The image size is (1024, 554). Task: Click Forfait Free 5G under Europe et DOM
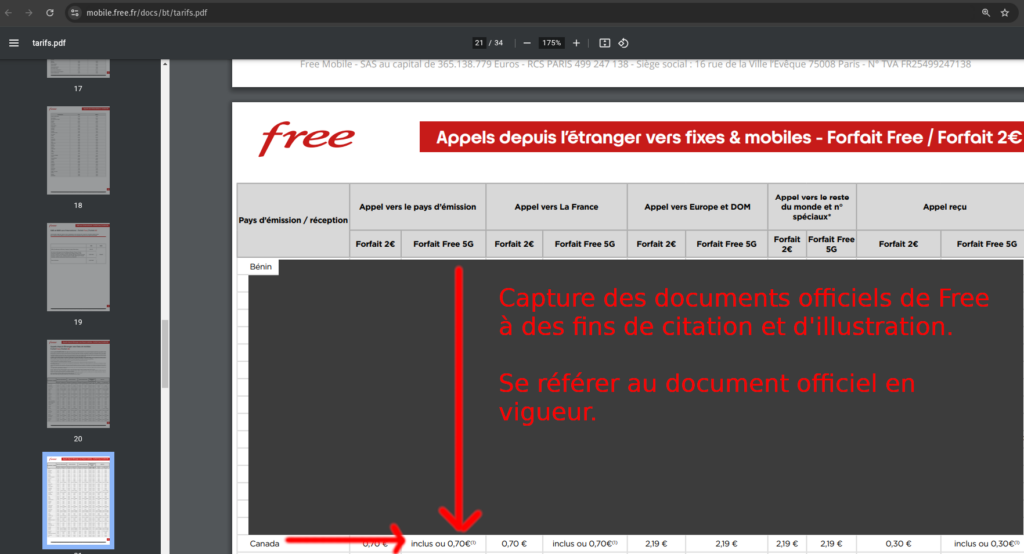(x=726, y=244)
